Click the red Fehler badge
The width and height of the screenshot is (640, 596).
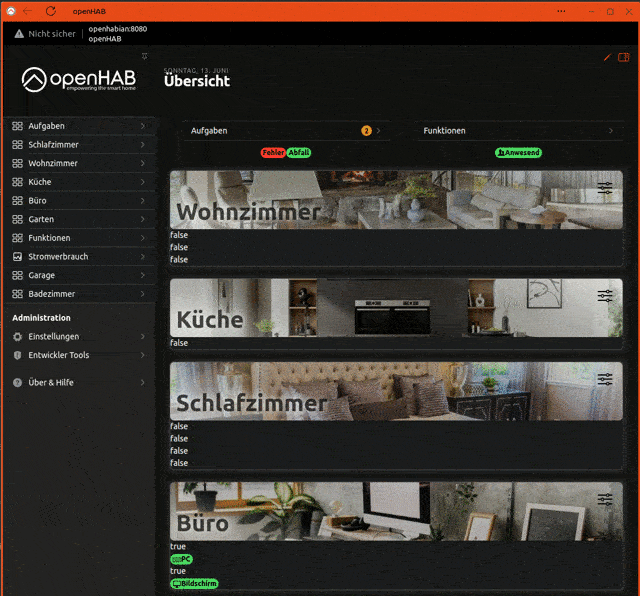pyautogui.click(x=273, y=153)
